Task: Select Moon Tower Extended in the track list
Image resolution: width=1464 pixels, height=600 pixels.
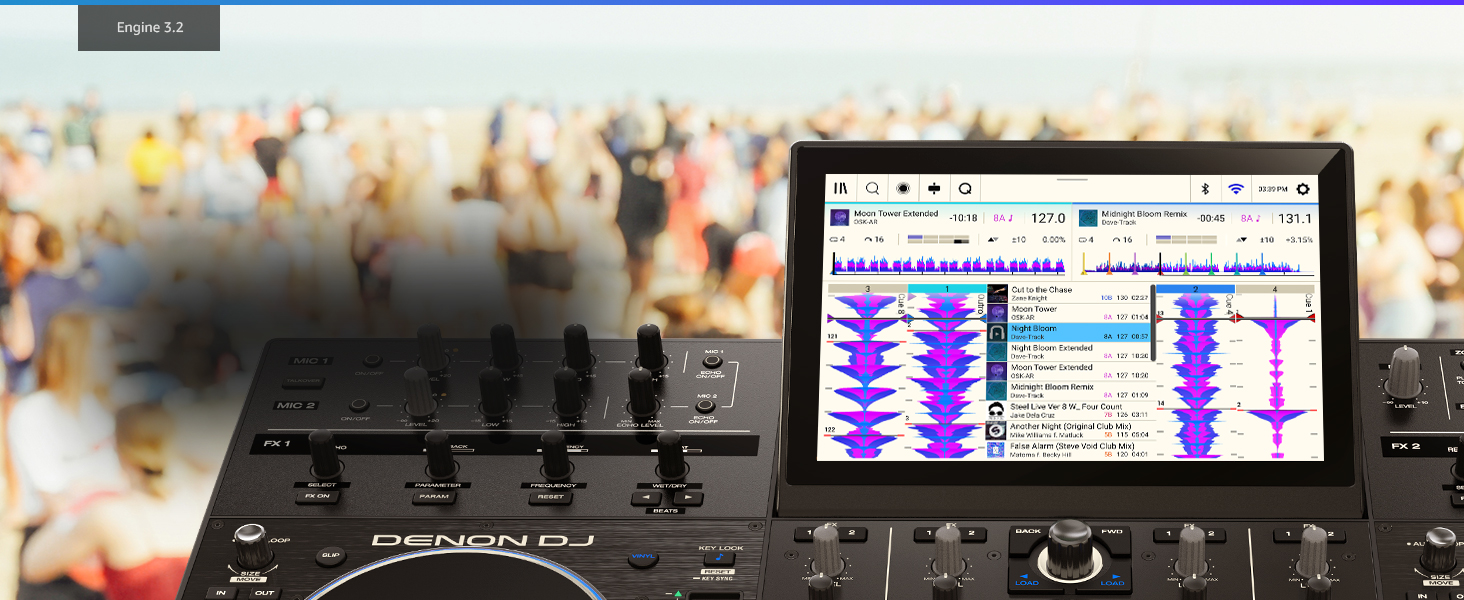Action: (x=1069, y=372)
